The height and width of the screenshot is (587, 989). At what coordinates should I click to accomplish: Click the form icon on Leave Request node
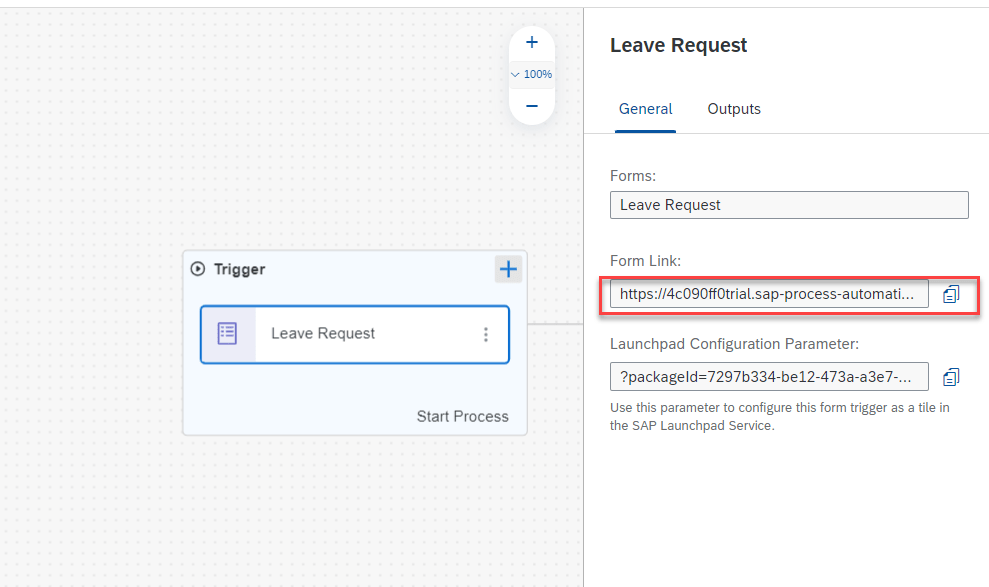[x=228, y=334]
